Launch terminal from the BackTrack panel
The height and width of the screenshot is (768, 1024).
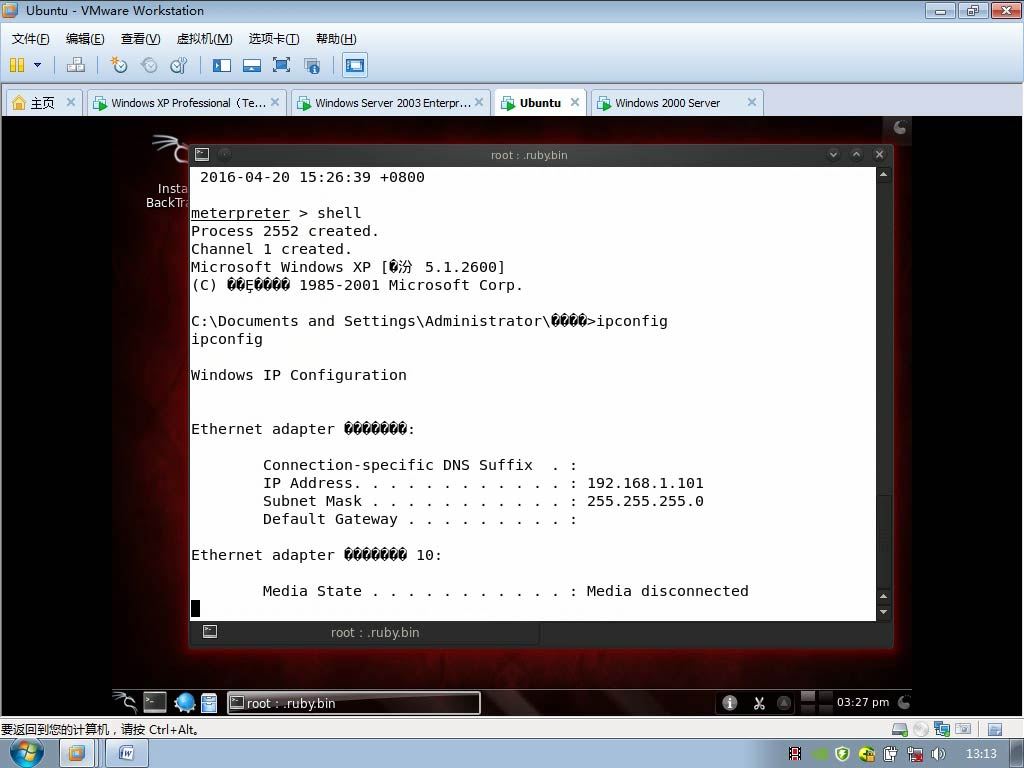coord(155,703)
